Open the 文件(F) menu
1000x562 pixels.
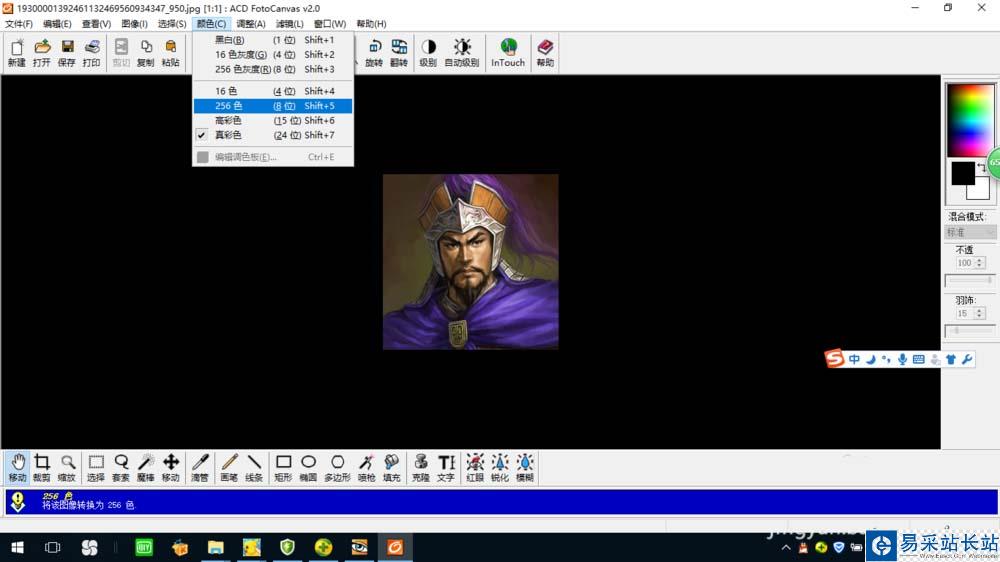pos(18,24)
